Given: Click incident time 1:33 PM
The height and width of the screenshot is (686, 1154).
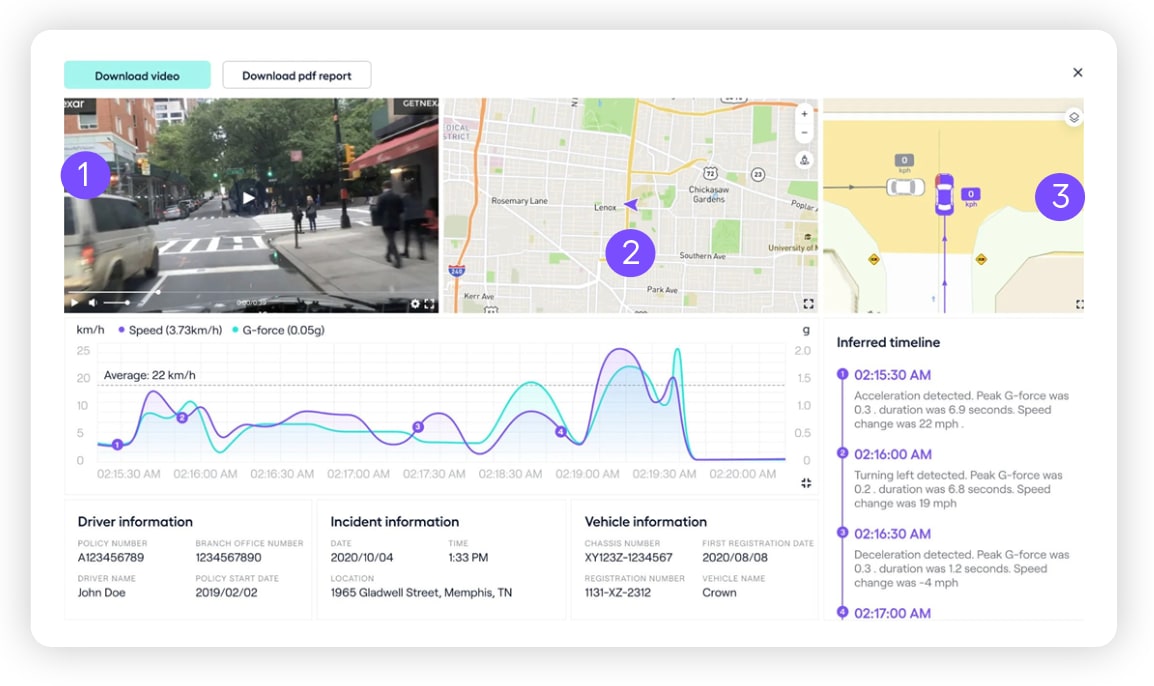Looking at the screenshot, I should coord(468,557).
